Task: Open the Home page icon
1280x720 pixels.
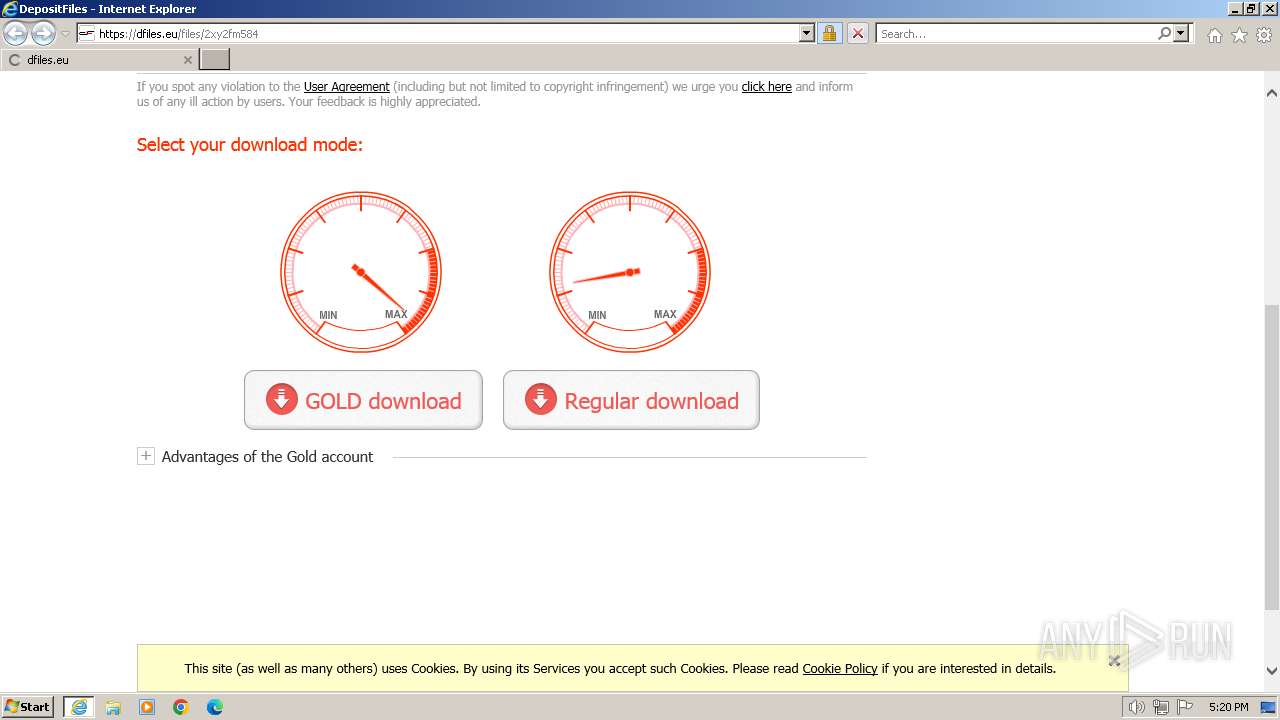Action: coord(1214,35)
